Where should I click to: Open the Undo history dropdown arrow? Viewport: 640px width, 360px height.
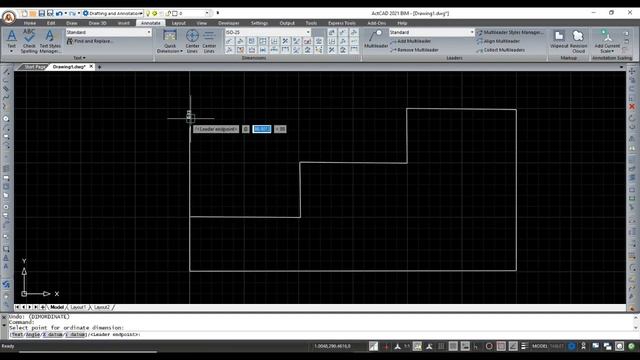click(65, 13)
